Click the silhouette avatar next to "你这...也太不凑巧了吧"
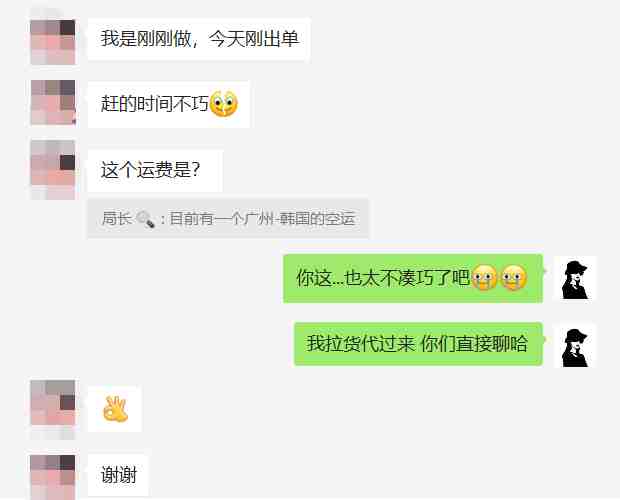Screen dimensions: 620x500 (x=575, y=279)
